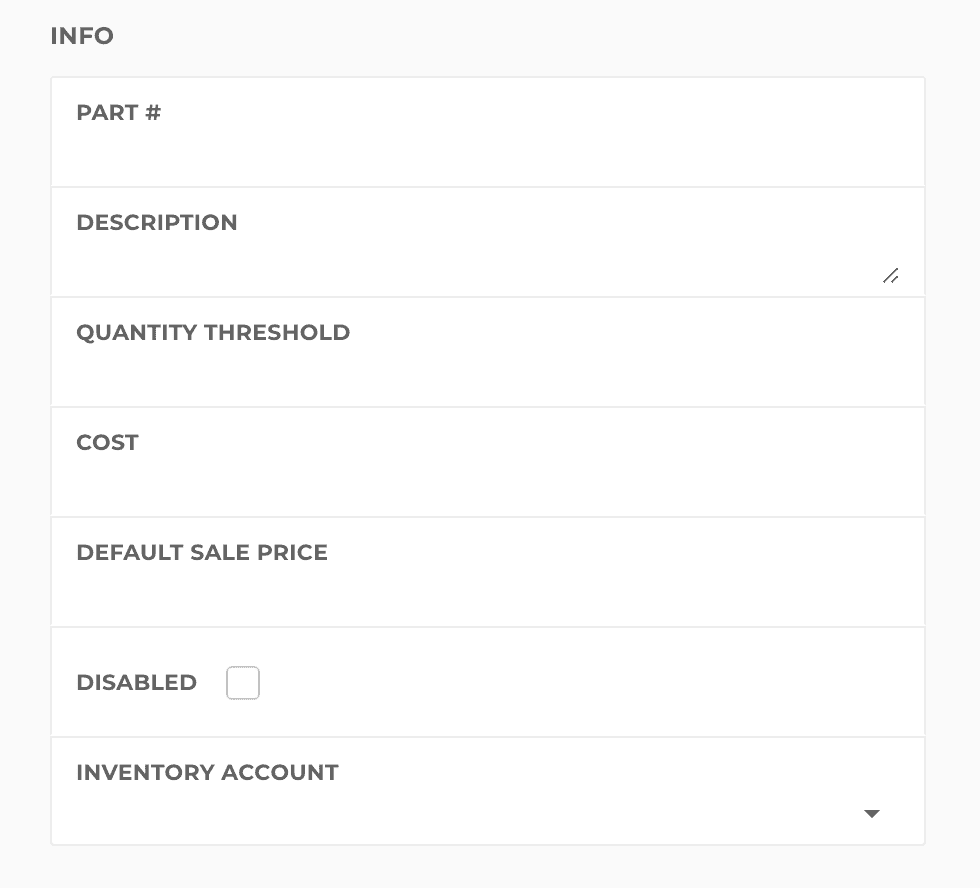Click the Default Sale Price label

point(202,553)
